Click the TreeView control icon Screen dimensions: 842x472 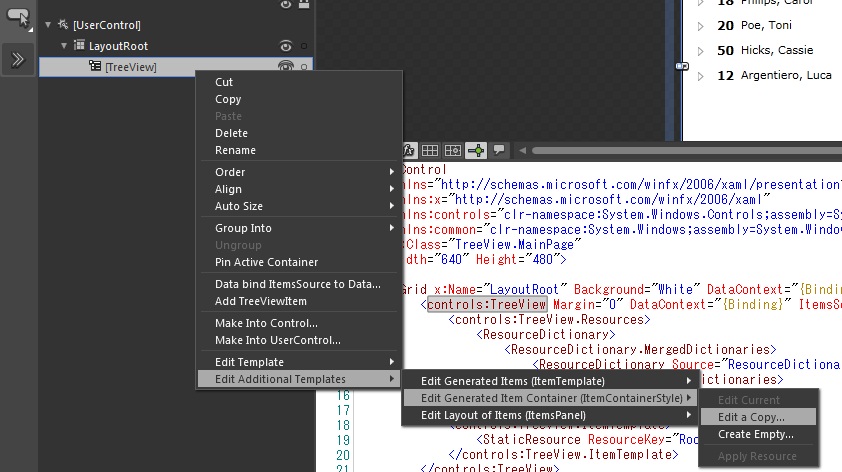click(95, 66)
